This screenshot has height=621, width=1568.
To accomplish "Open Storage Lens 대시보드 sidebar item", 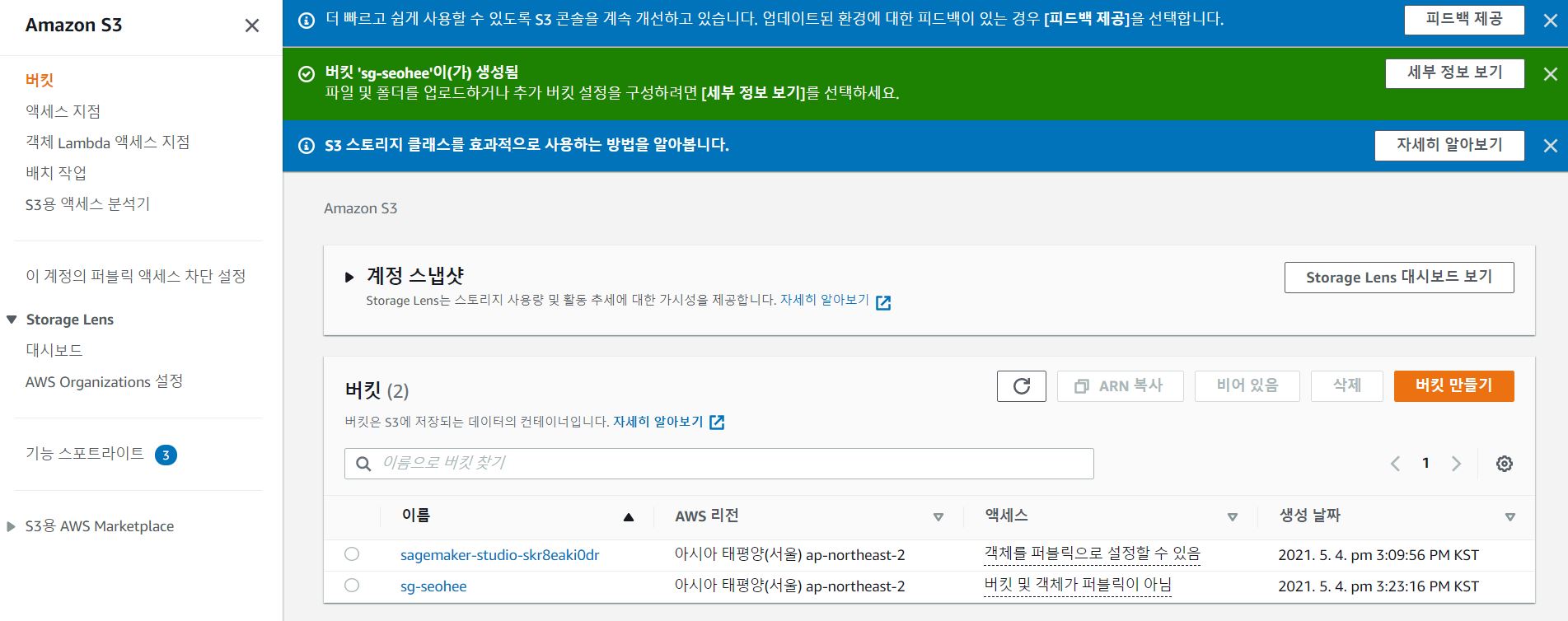I will click(54, 350).
